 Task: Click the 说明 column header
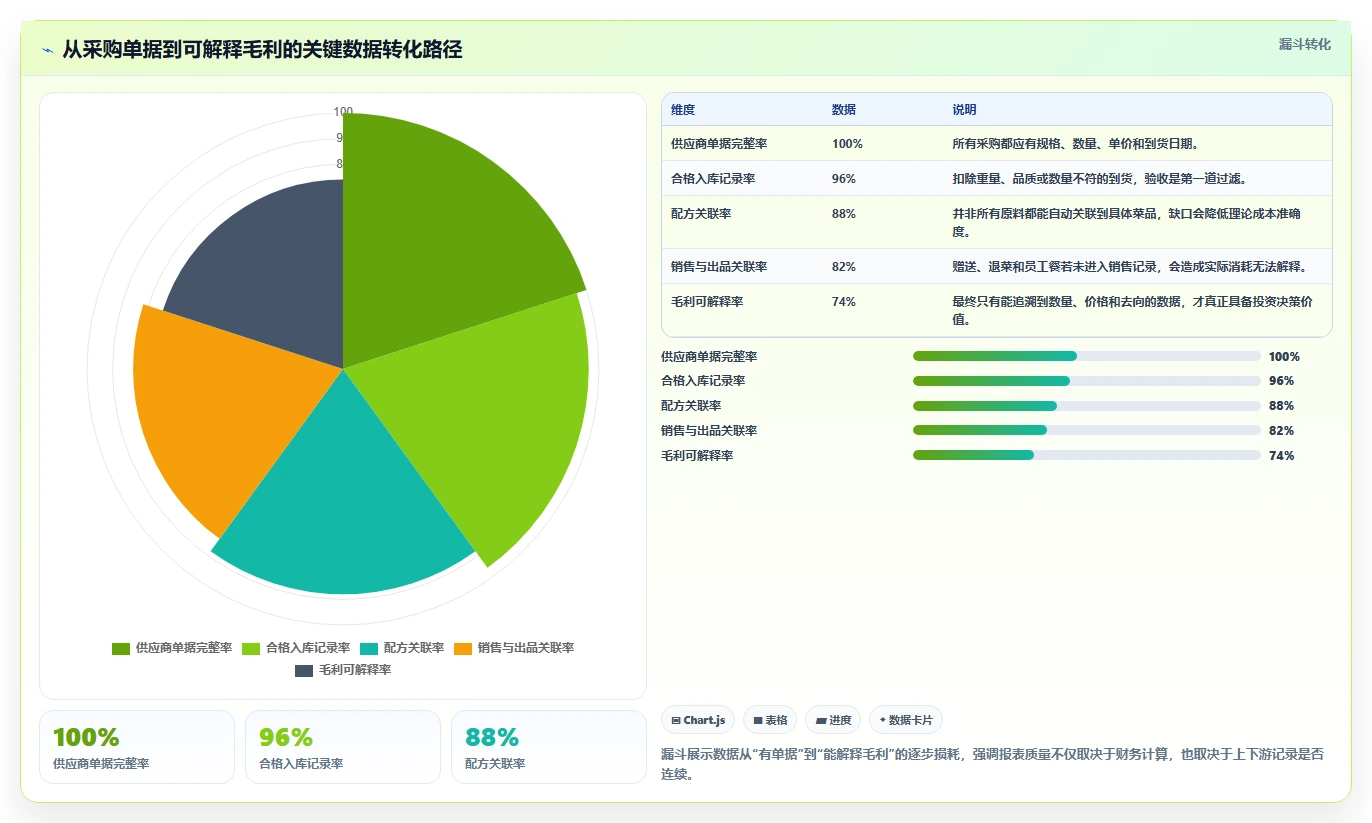(x=964, y=110)
